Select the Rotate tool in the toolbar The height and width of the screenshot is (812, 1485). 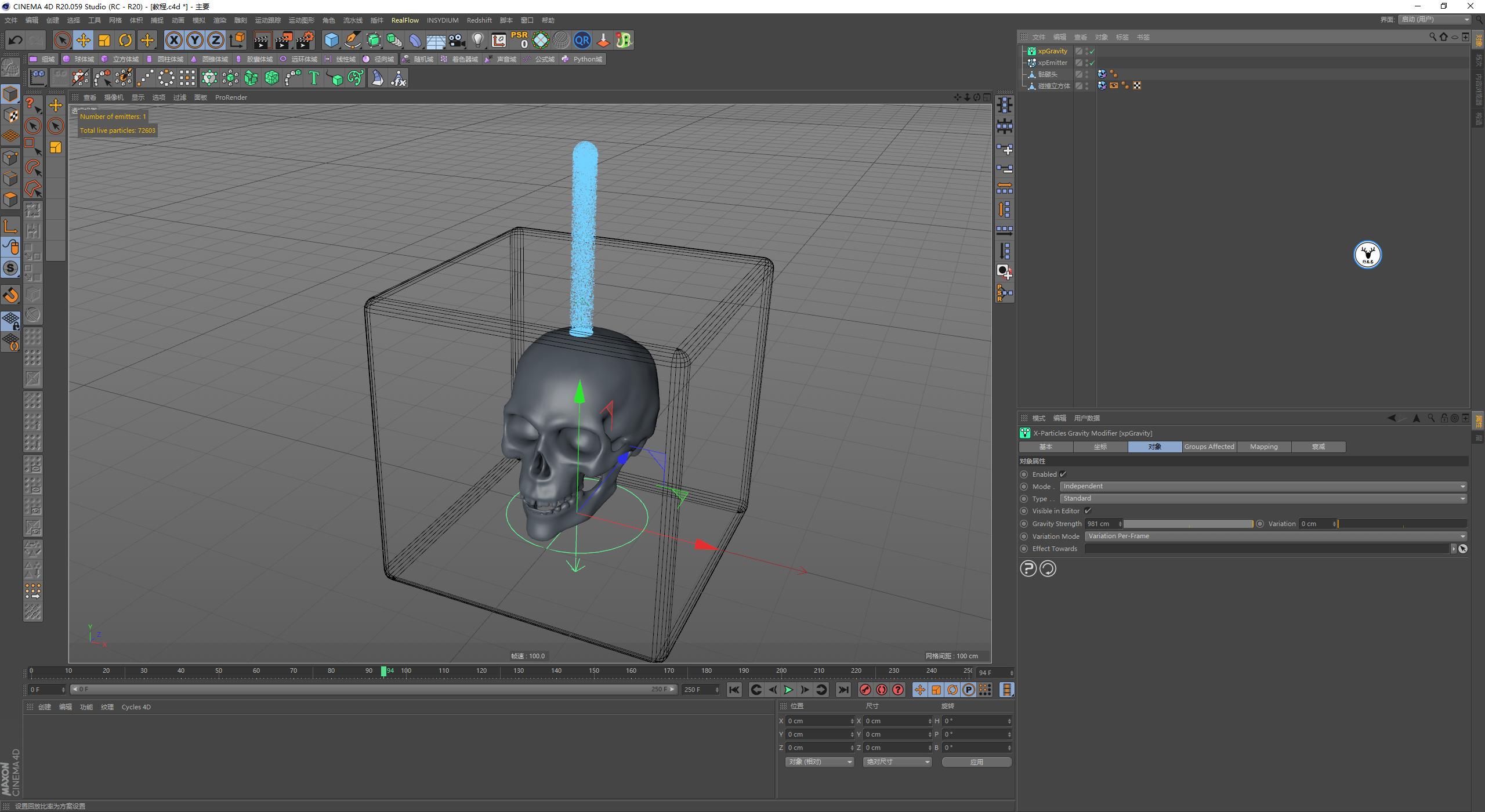pos(125,40)
